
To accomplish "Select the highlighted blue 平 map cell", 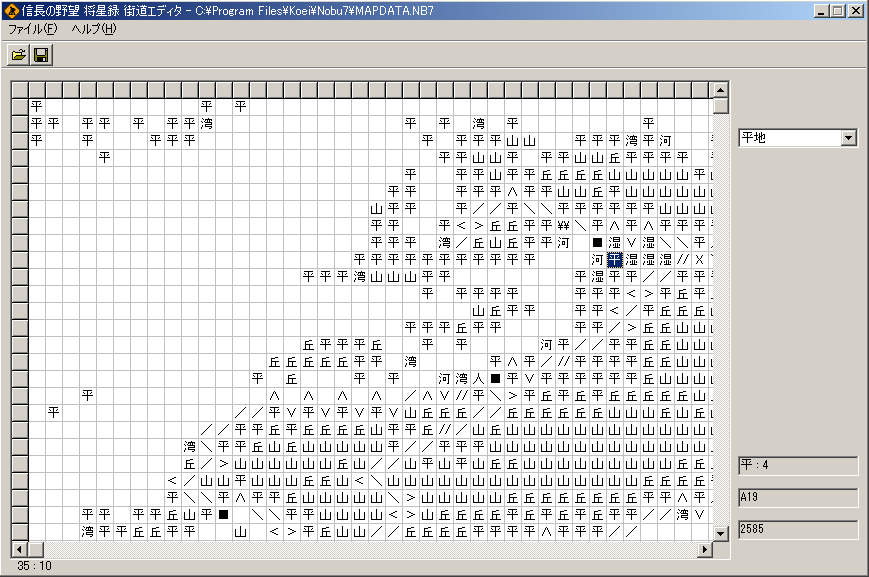I will point(615,259).
